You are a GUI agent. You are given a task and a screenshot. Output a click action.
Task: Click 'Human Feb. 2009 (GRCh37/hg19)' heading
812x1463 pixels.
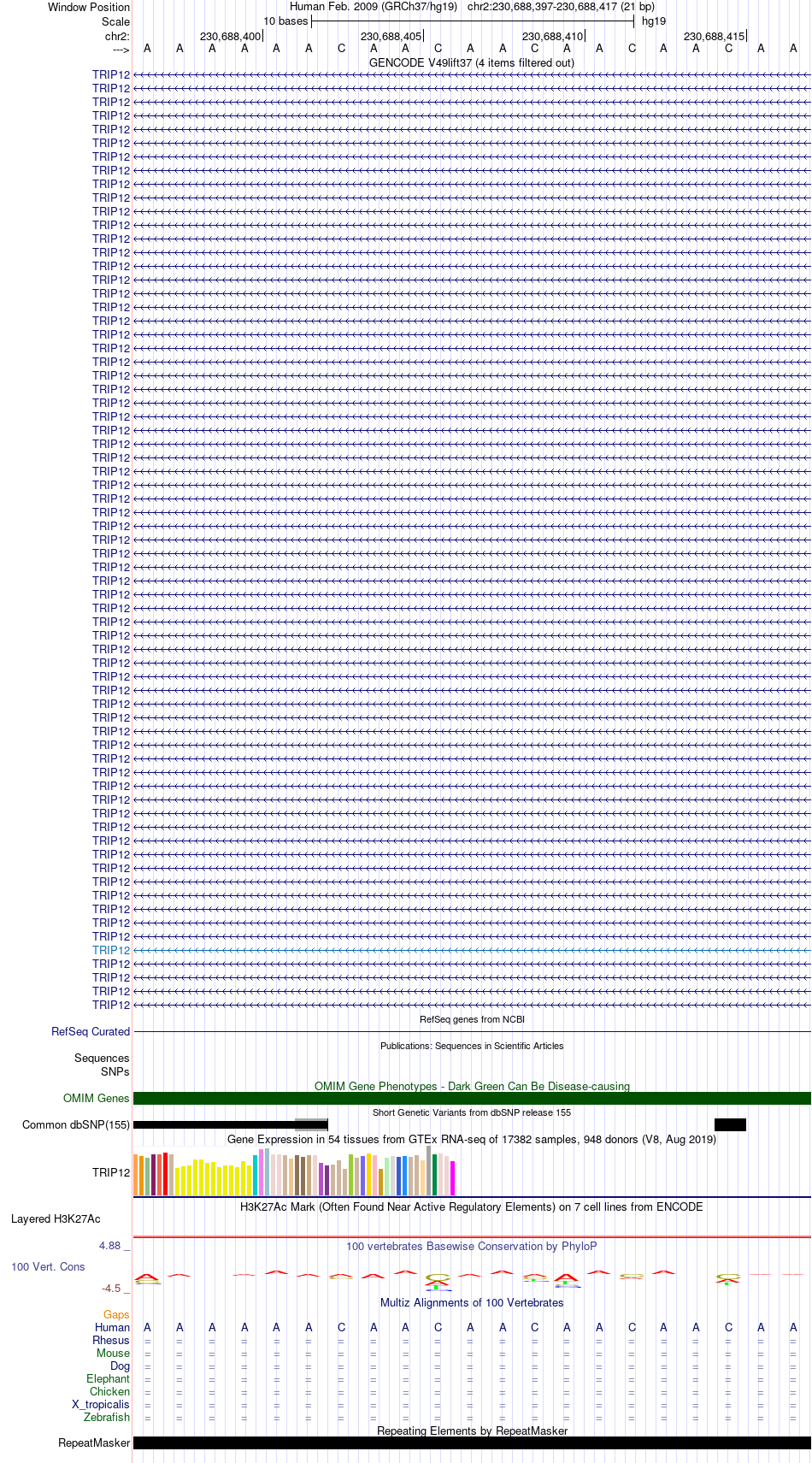point(374,6)
